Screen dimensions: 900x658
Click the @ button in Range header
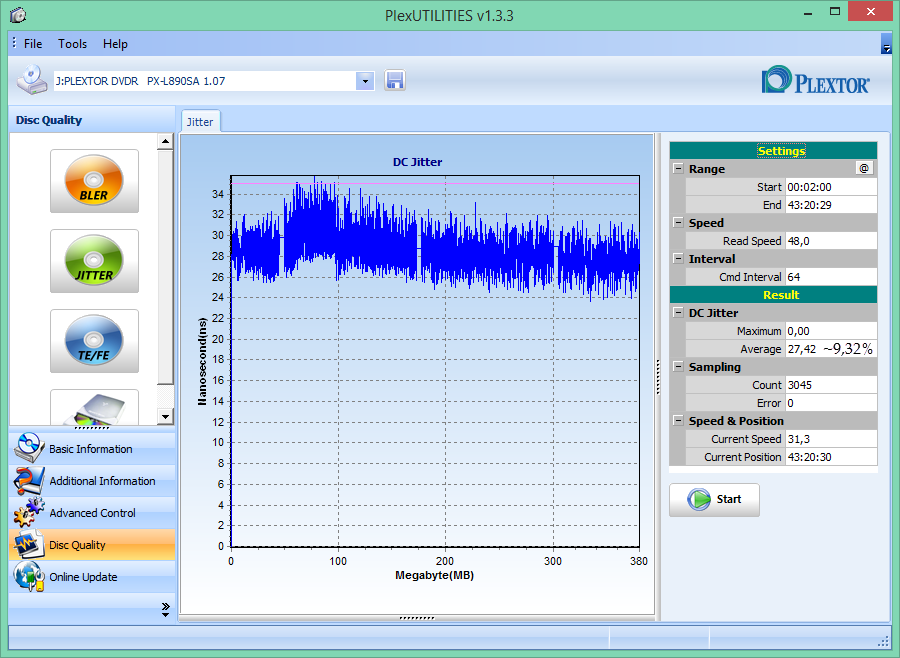point(864,168)
